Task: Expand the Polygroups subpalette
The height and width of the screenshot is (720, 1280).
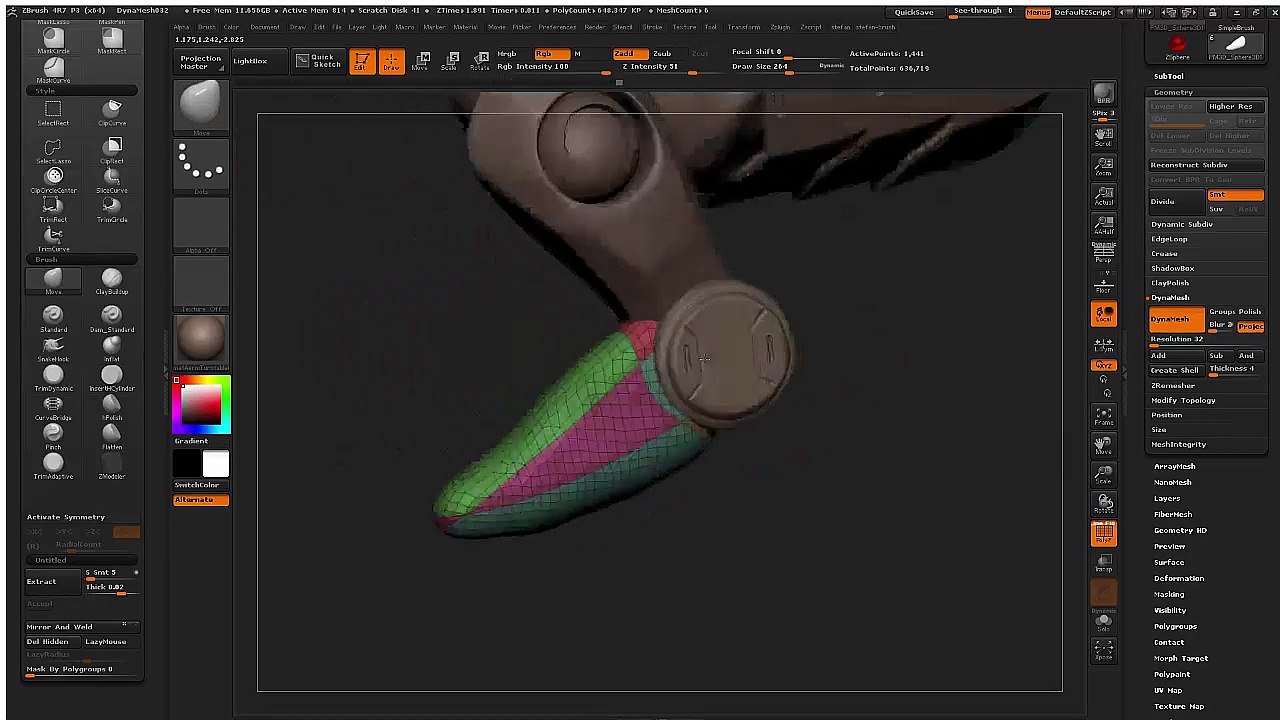Action: point(1175,626)
